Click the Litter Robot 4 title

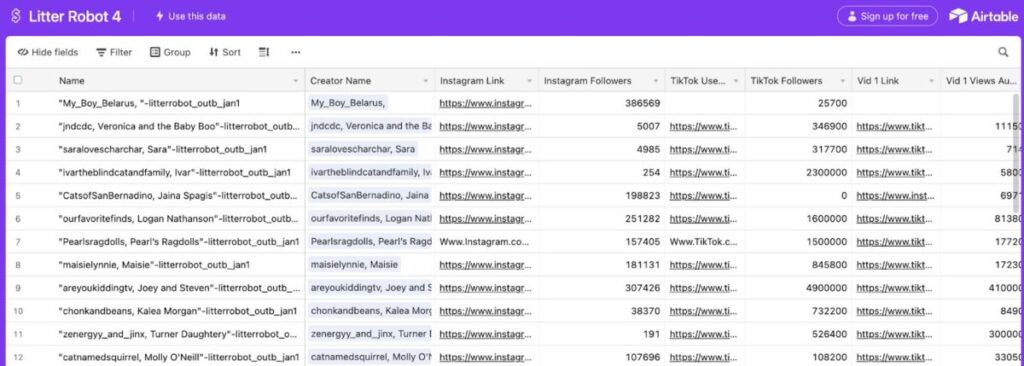tap(74, 16)
